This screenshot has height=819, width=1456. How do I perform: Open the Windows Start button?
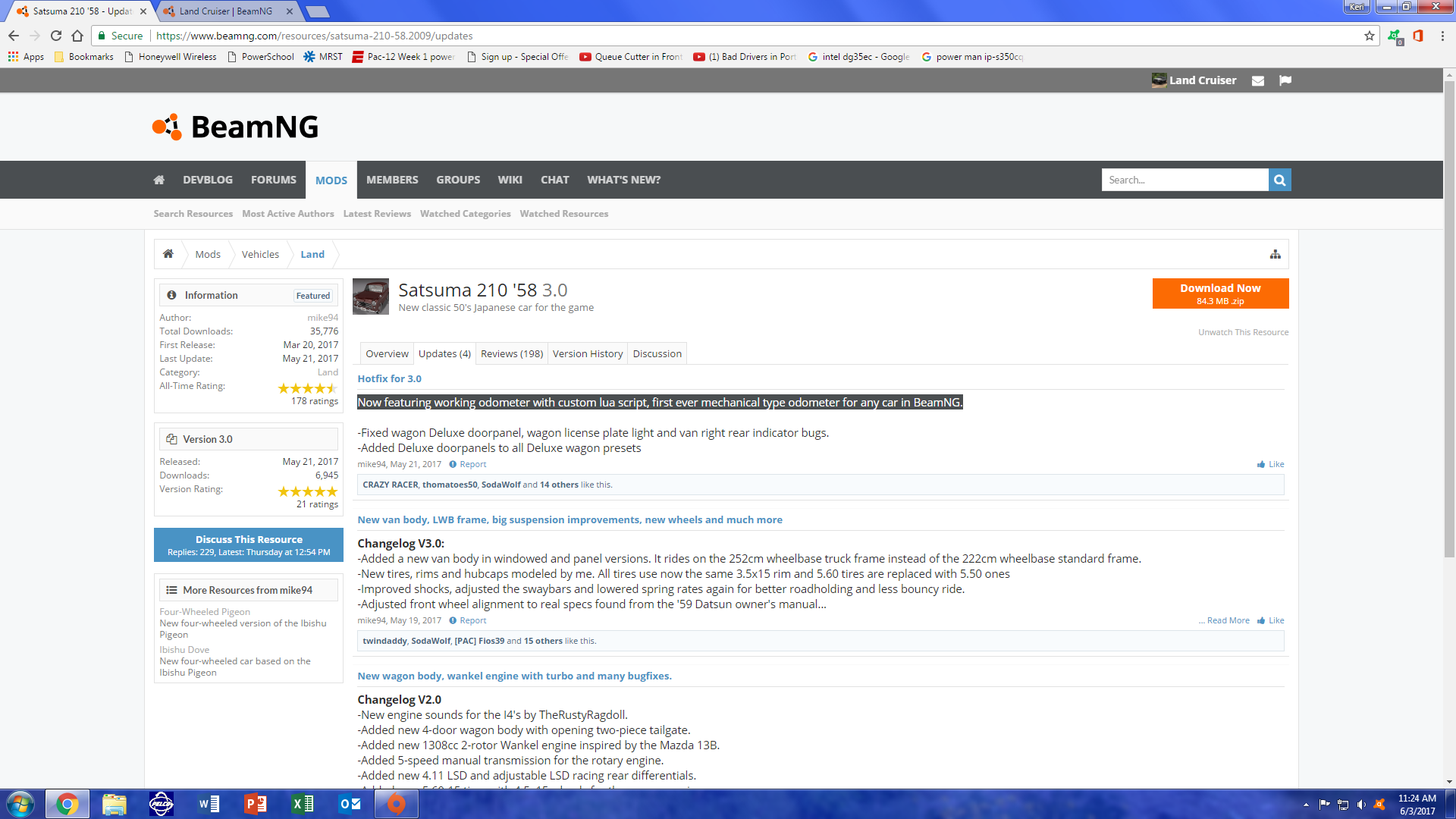(x=20, y=804)
